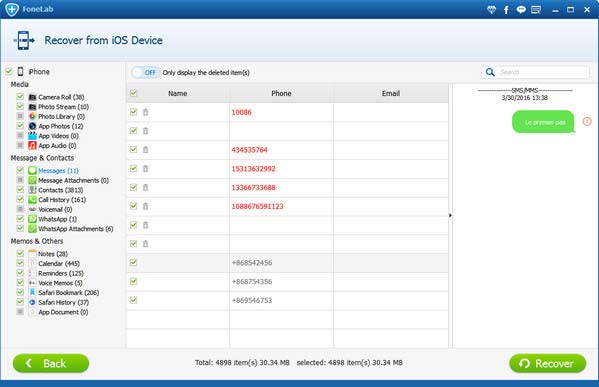Uncheck the Reminders (125) checkbox

tap(20, 273)
